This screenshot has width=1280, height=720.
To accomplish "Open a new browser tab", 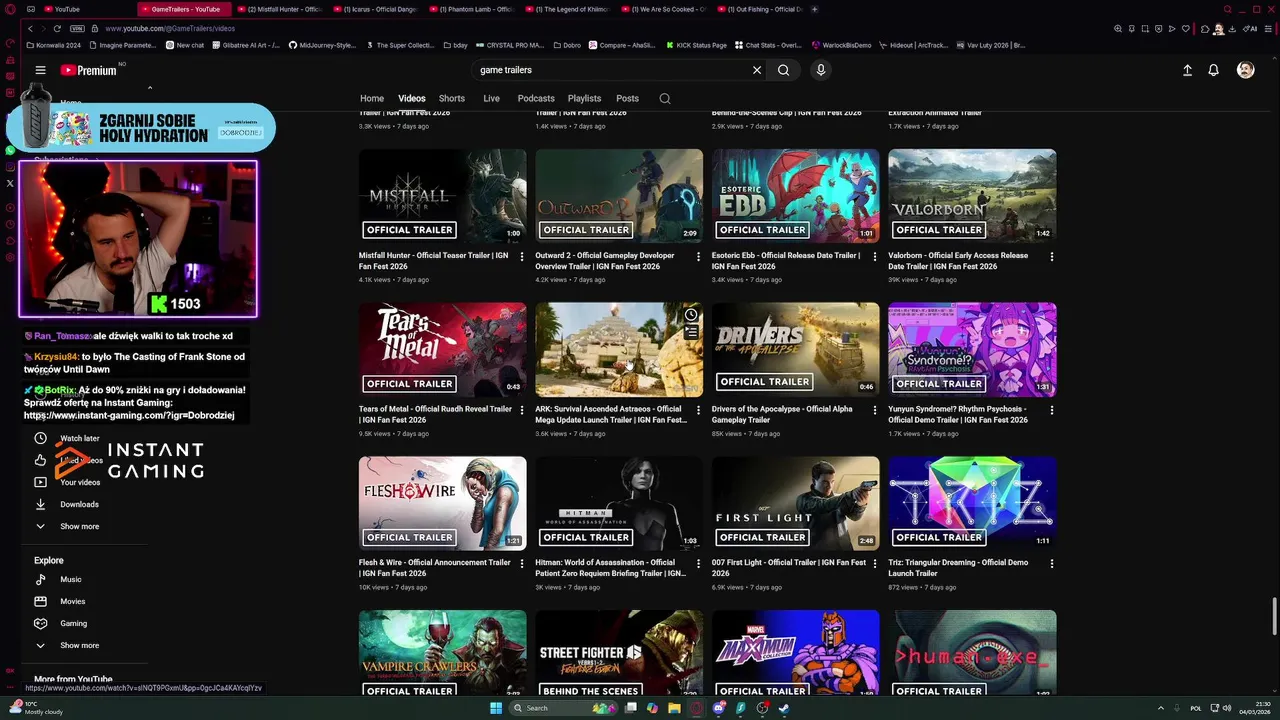I will coord(814,9).
